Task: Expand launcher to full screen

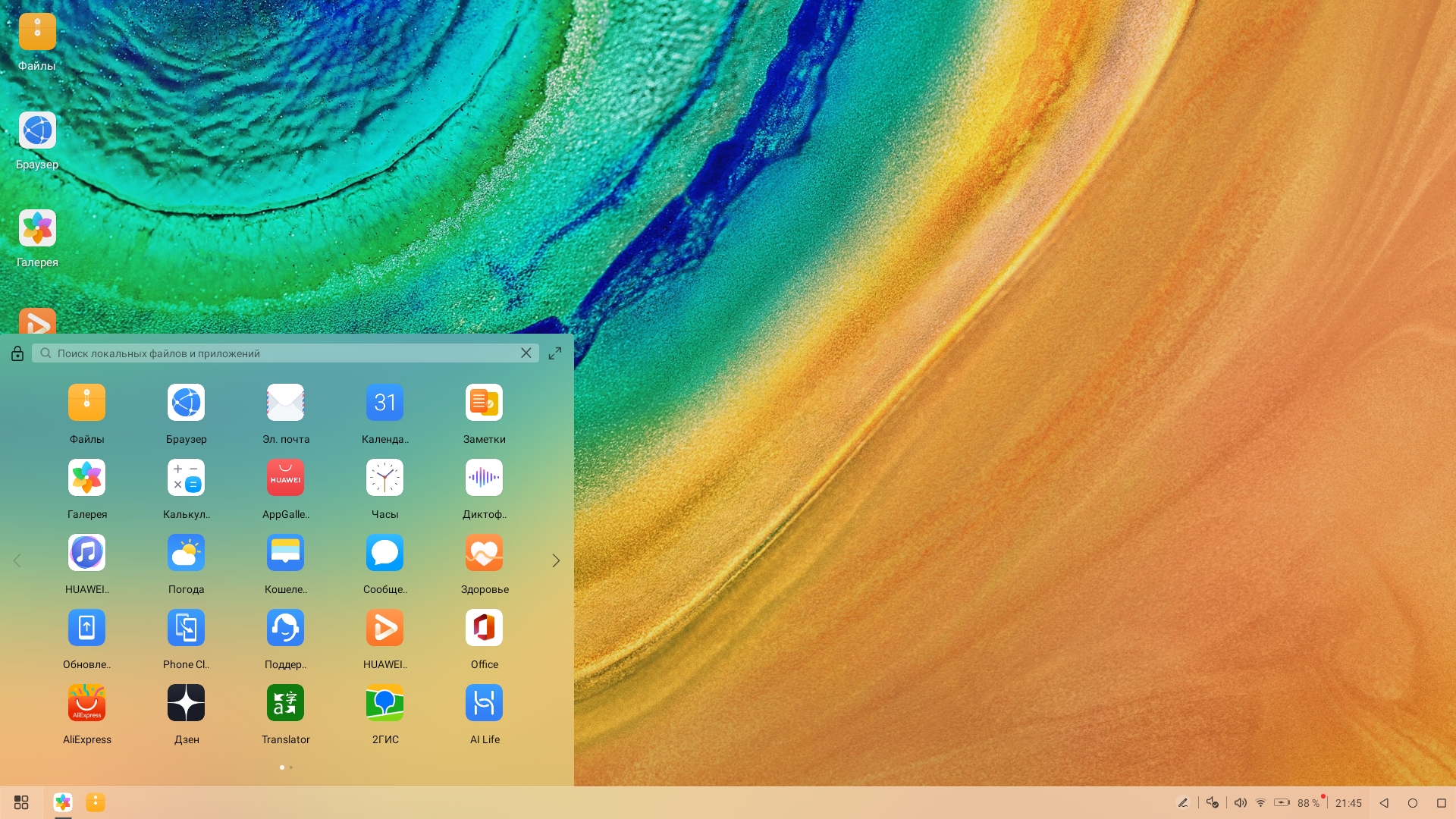Action: (555, 353)
